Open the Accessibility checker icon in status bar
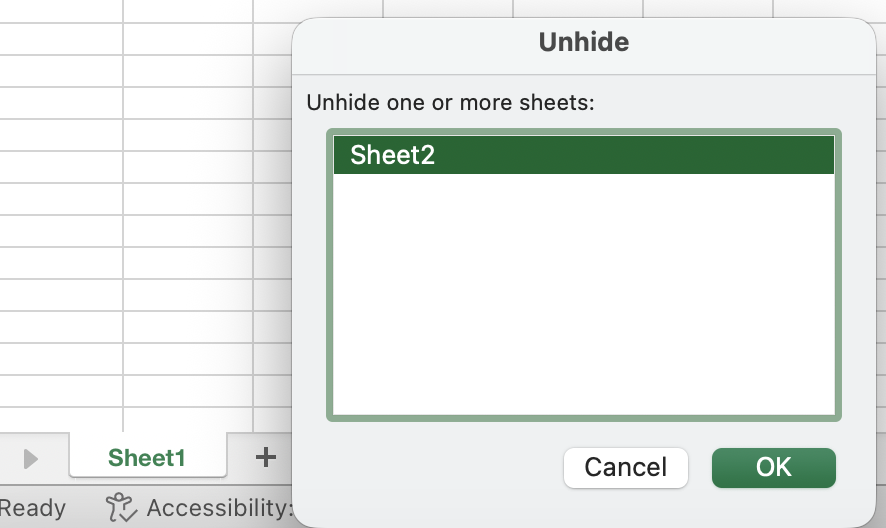886x528 pixels. [x=121, y=507]
